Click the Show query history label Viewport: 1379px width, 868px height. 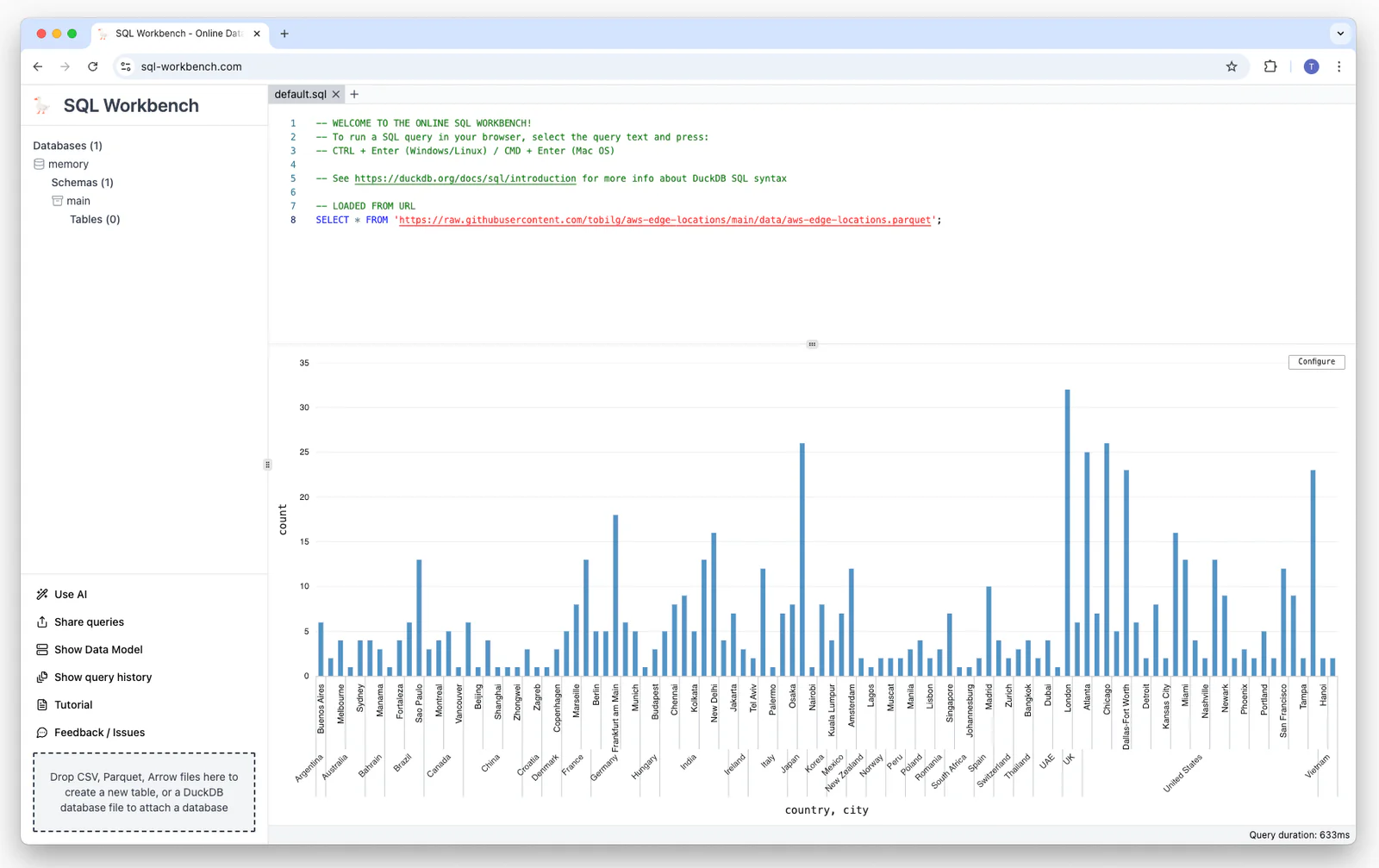(103, 677)
